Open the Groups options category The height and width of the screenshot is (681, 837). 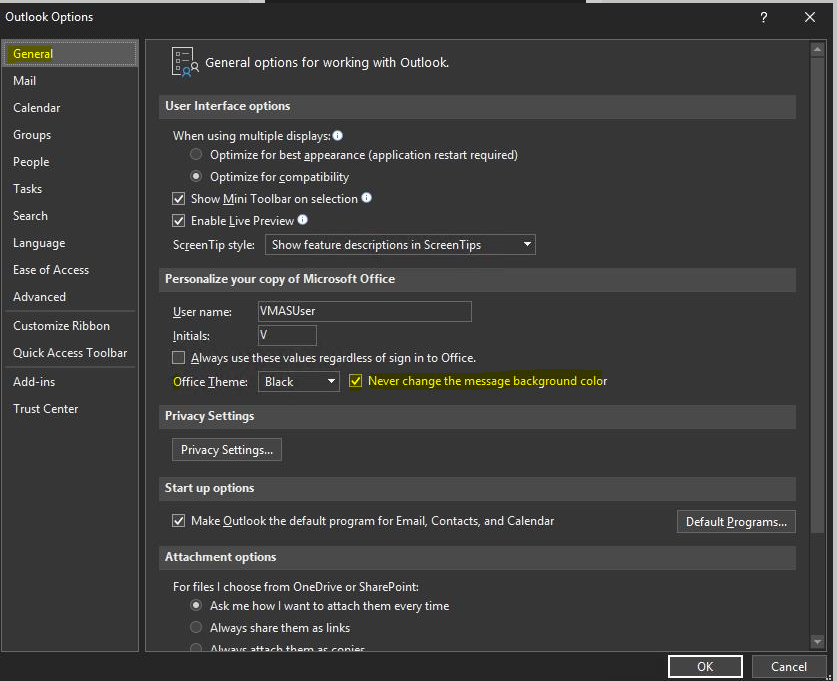[x=70, y=135]
